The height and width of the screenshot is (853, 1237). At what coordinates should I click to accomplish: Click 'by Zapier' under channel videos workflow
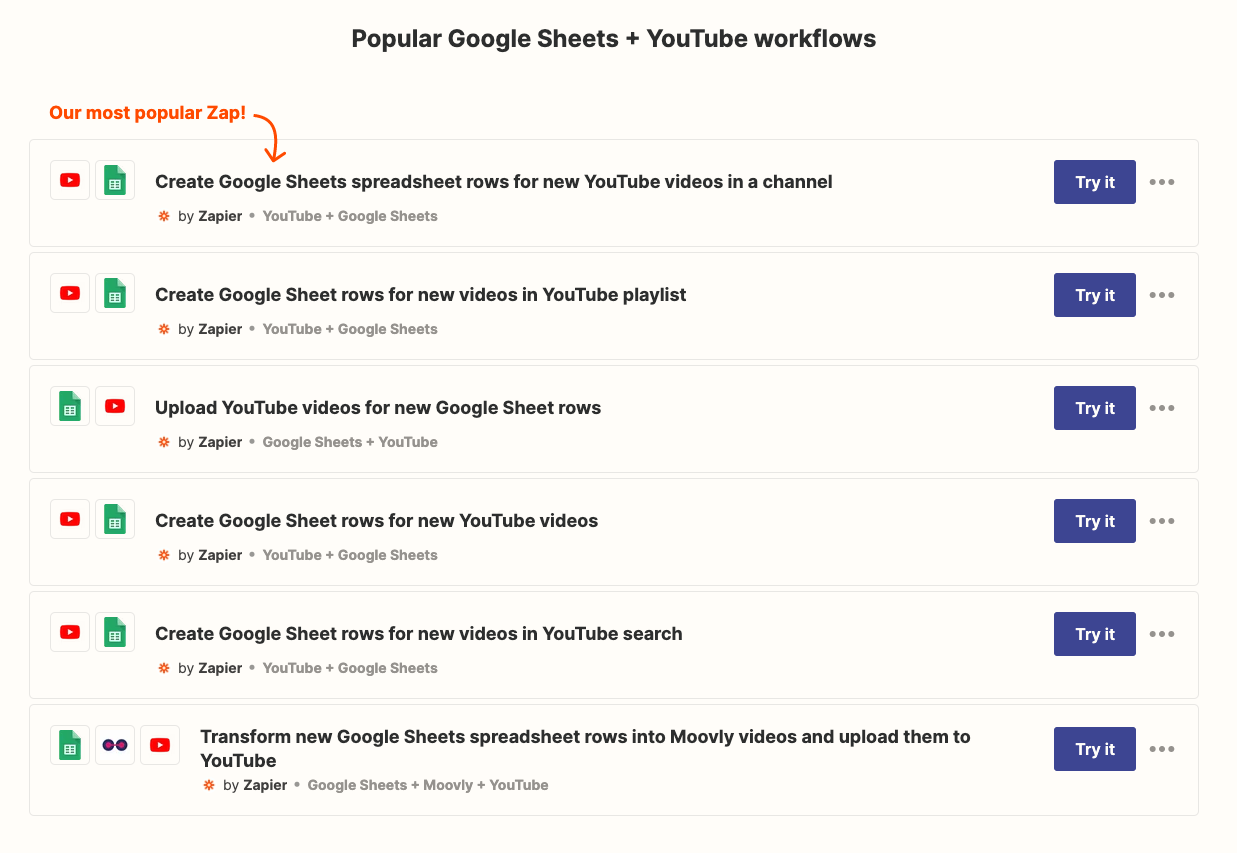[210, 216]
